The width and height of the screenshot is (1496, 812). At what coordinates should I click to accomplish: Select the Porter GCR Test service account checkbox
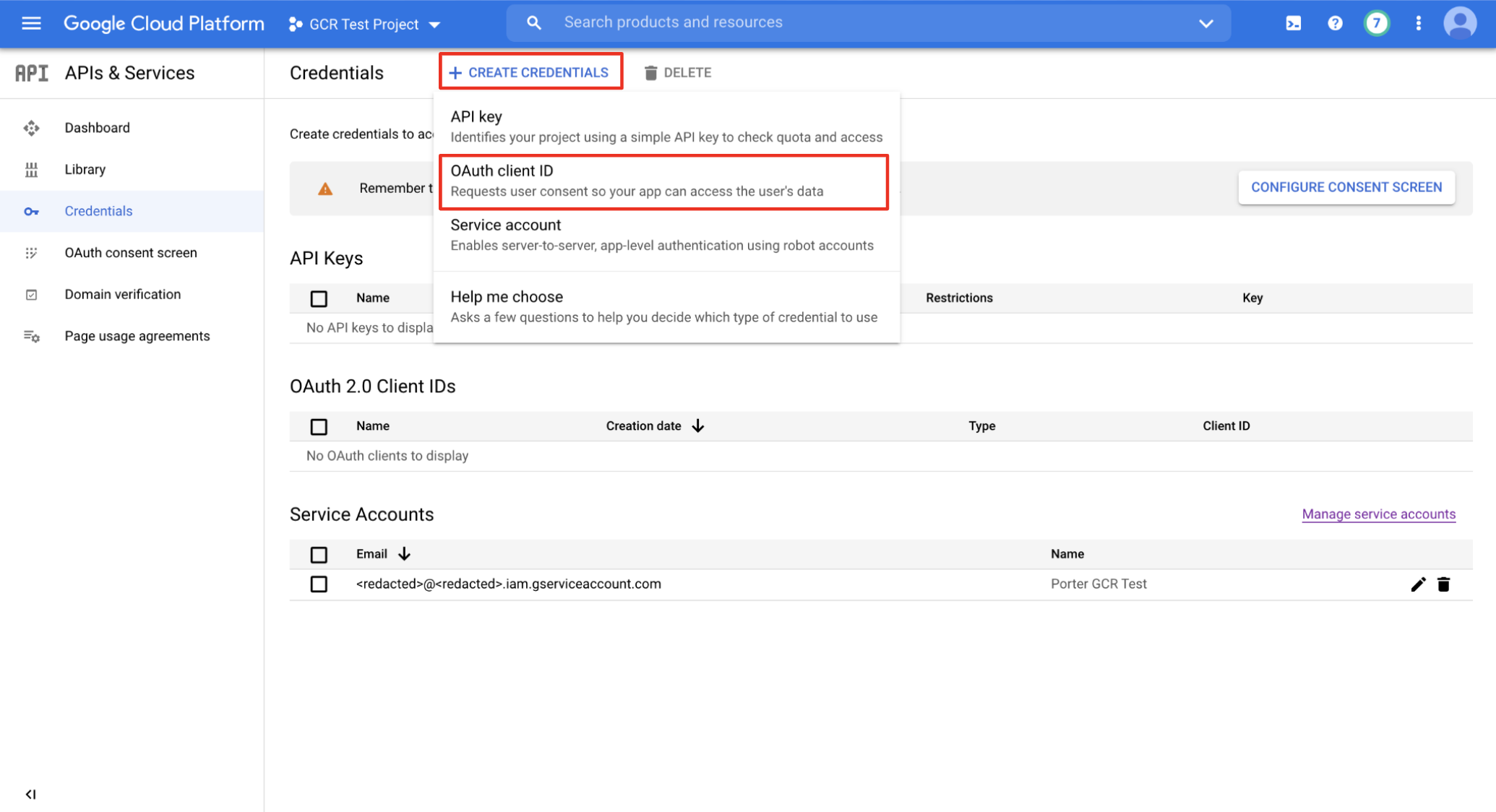[x=319, y=584]
